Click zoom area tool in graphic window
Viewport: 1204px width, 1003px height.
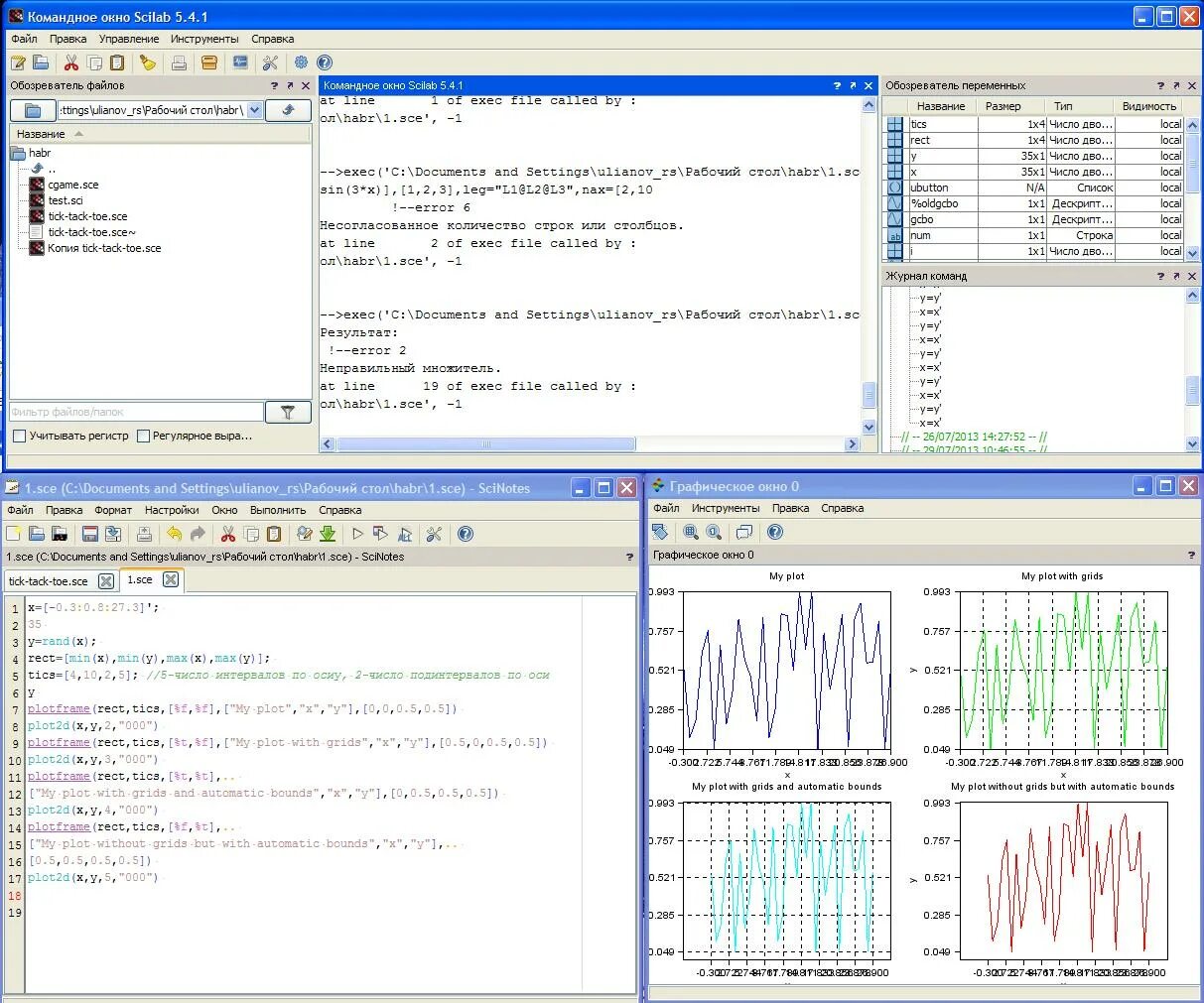tap(691, 532)
